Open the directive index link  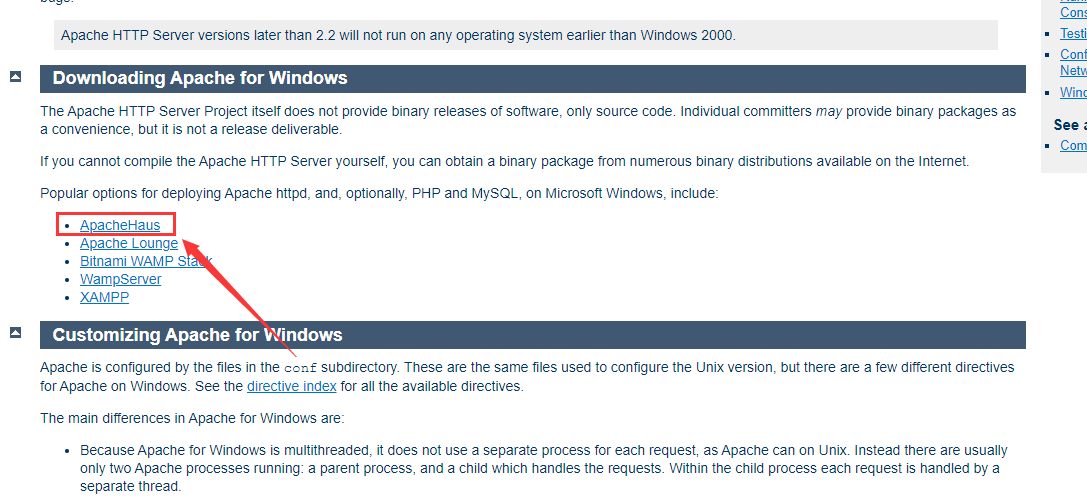coord(291,386)
